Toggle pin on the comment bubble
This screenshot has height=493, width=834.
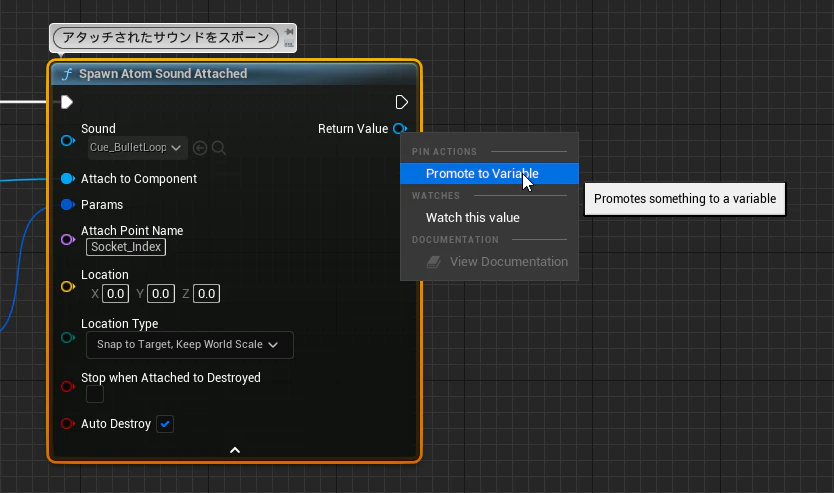pos(289,32)
